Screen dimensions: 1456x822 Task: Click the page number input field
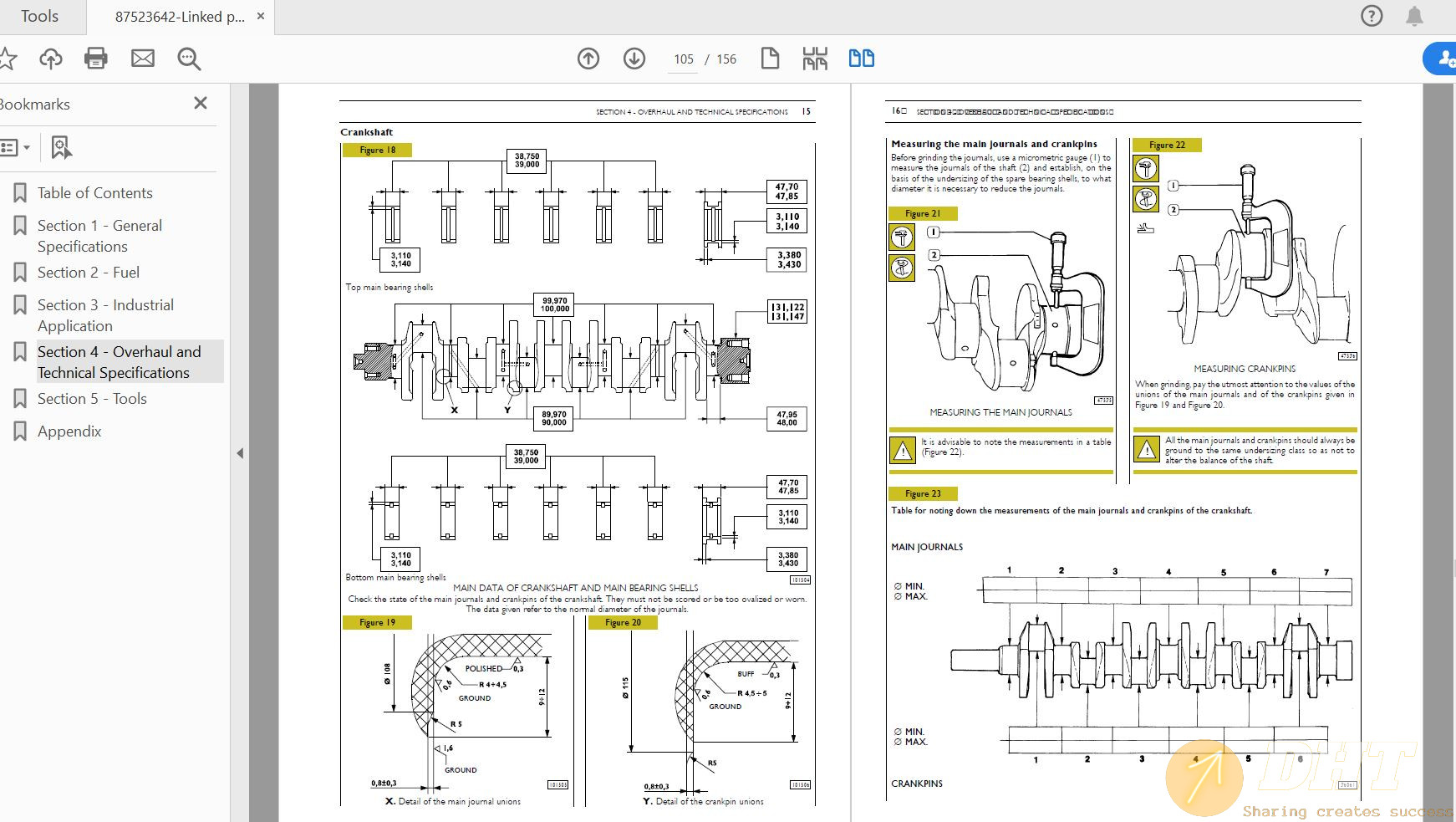684,59
